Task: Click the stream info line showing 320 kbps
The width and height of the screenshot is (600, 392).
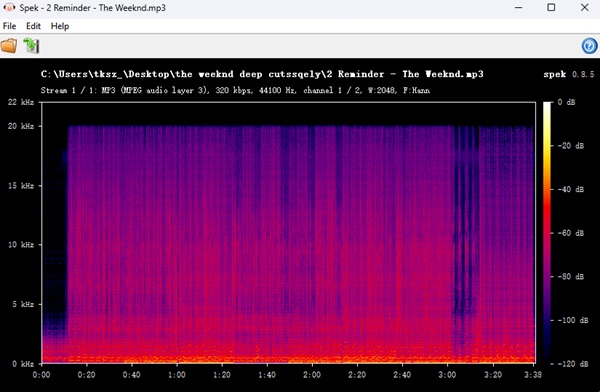Action: [x=235, y=91]
